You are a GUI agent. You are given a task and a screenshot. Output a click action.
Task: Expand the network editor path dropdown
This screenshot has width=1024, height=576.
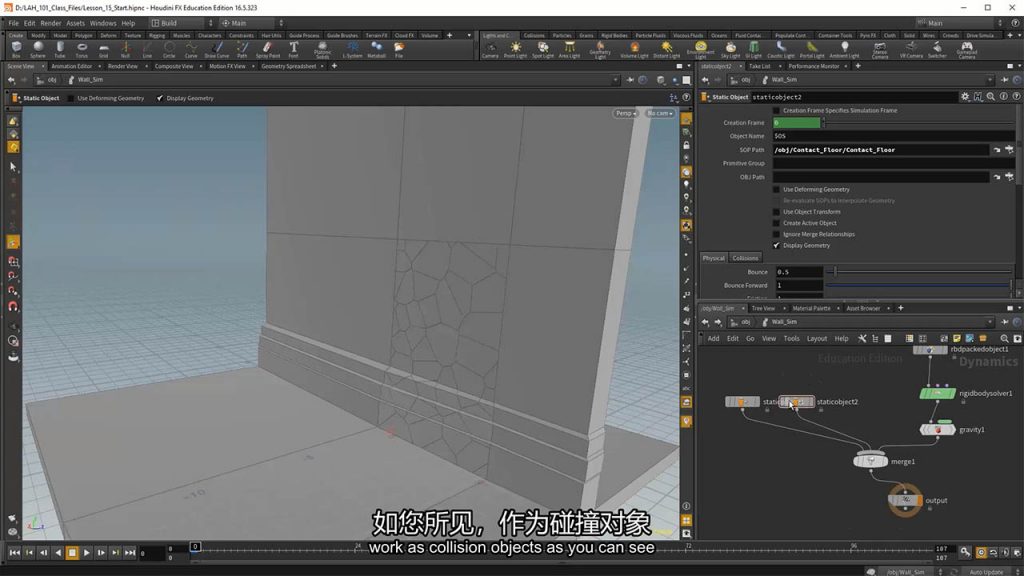pyautogui.click(x=990, y=322)
